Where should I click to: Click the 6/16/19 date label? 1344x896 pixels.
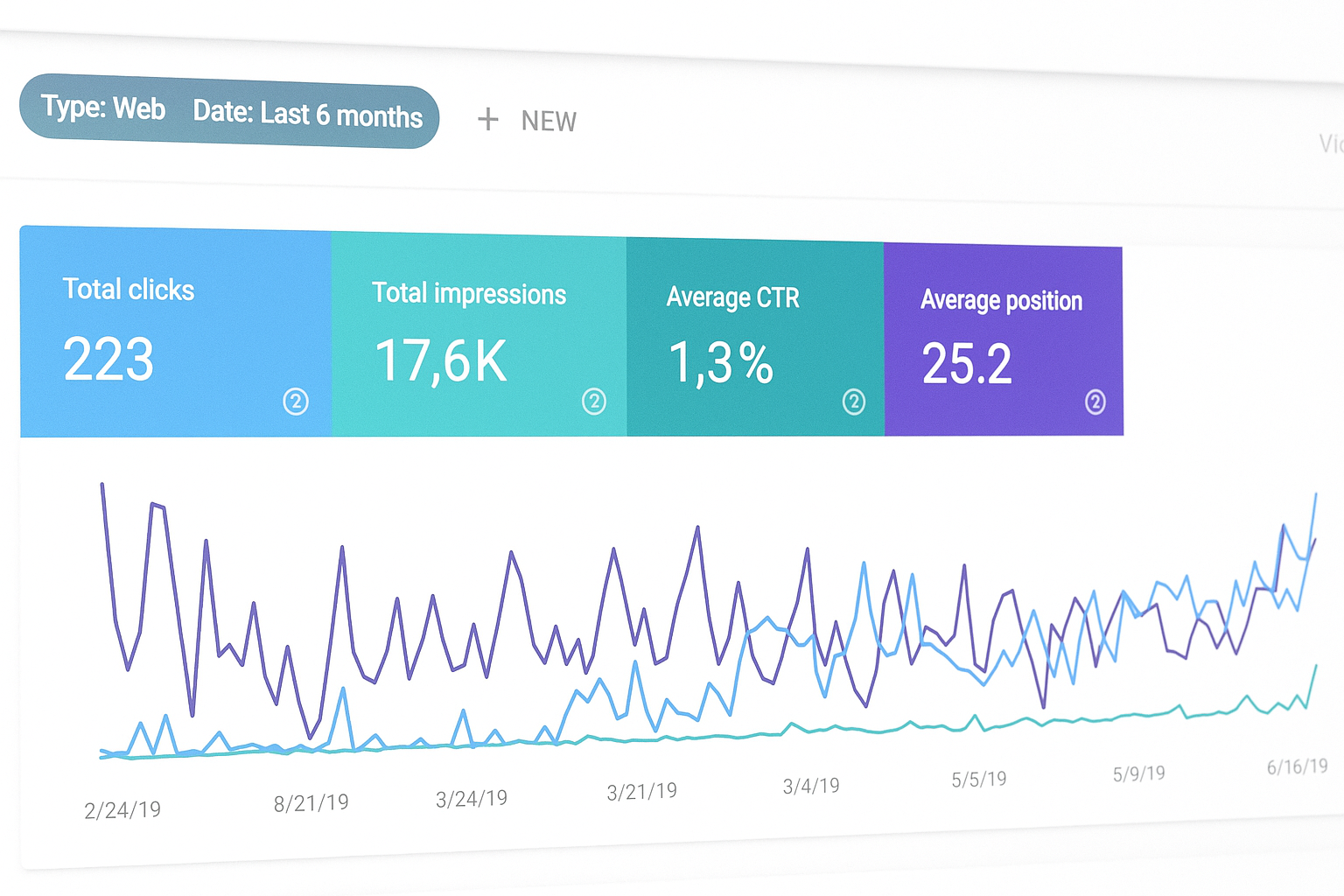click(1297, 767)
